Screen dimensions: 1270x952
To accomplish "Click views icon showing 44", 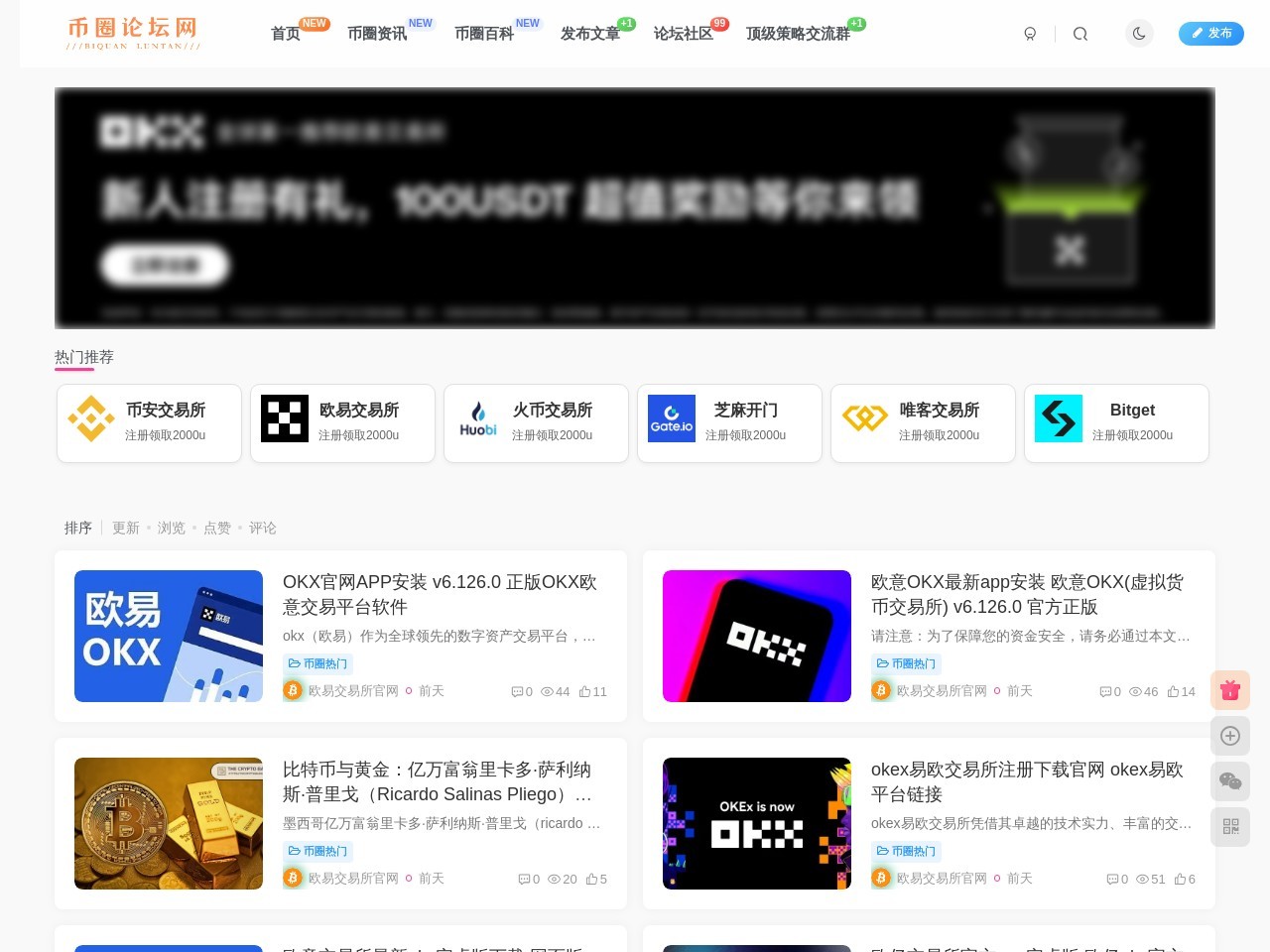I will [547, 691].
